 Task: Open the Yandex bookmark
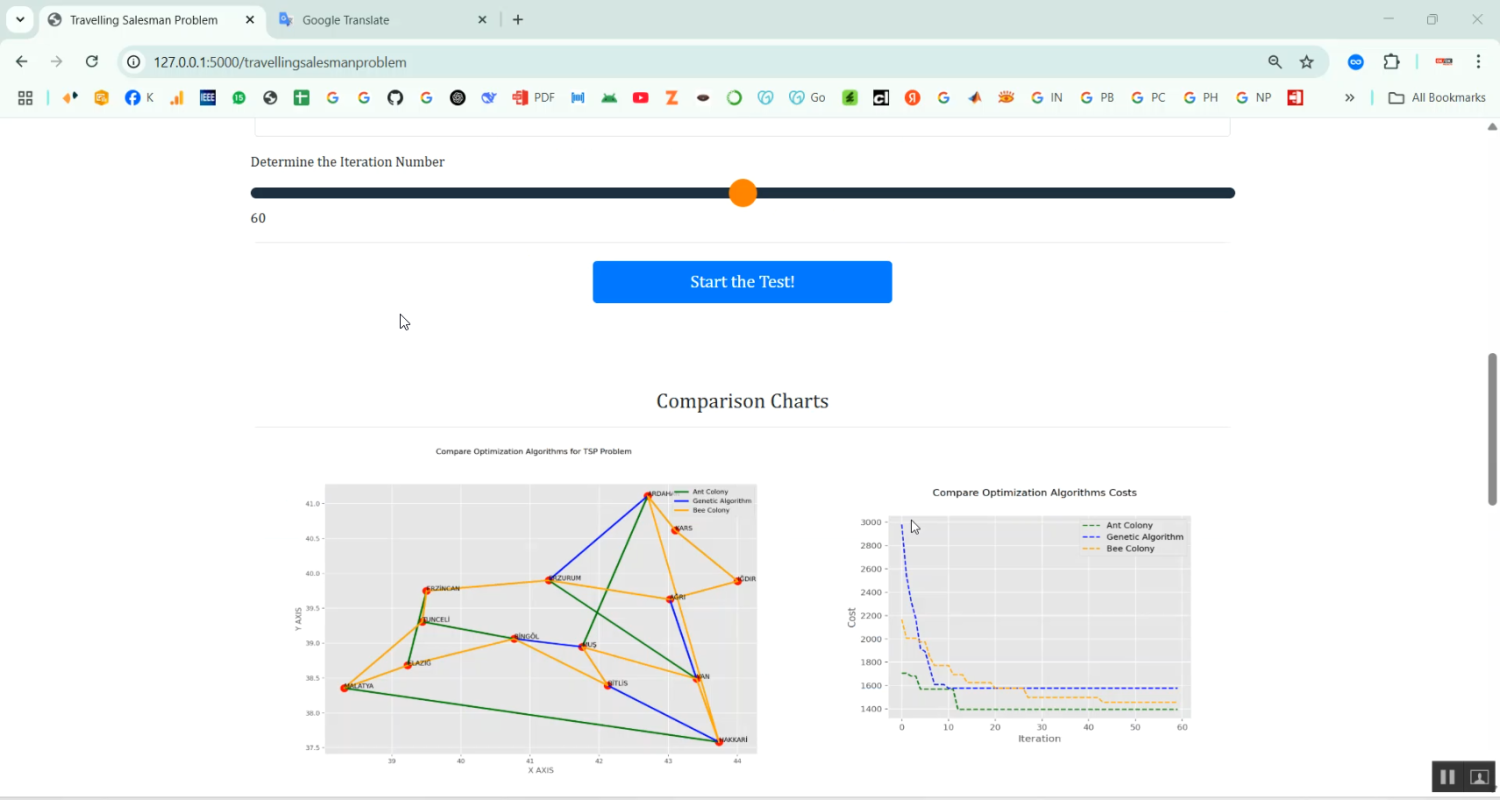click(912, 98)
